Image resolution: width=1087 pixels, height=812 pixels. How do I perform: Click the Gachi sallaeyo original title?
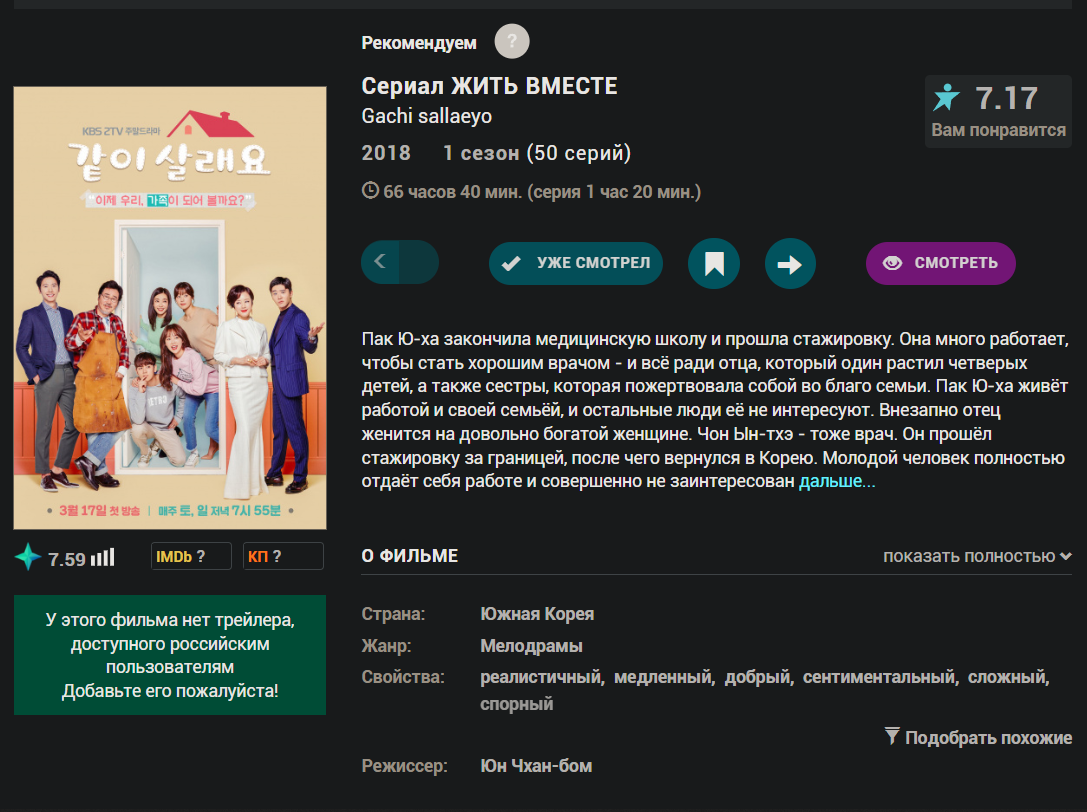click(x=426, y=116)
